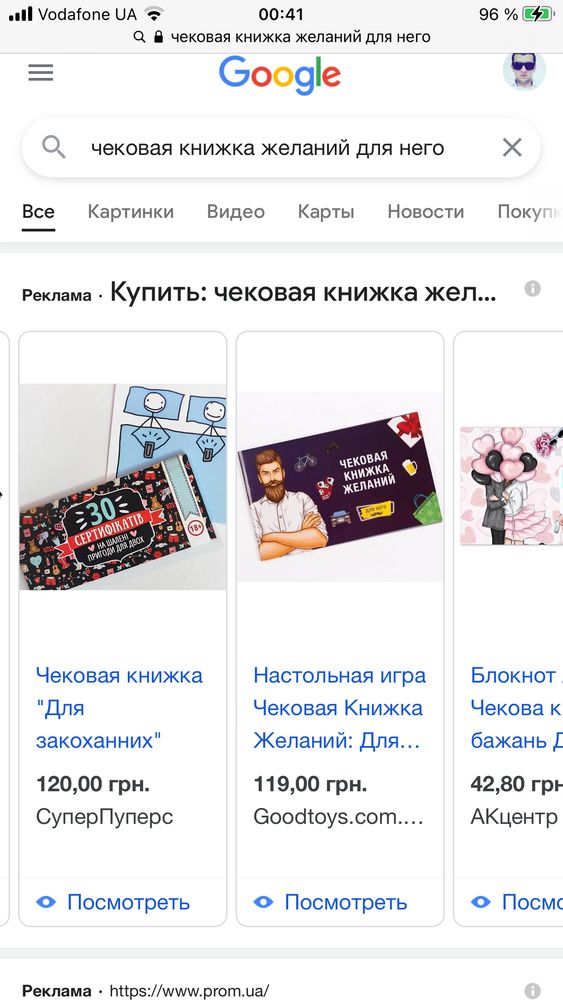Switch to the Карты tab
Screen dimensions: 563x1000
tap(326, 212)
